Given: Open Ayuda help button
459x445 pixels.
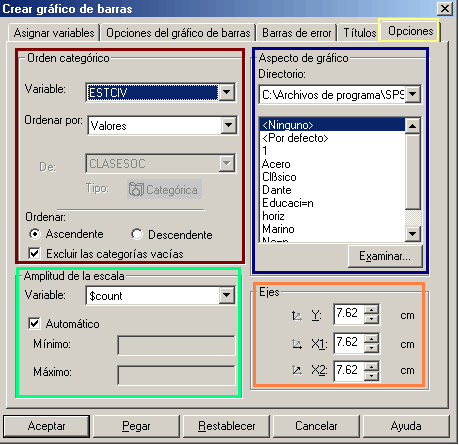Looking at the screenshot, I should point(406,426).
